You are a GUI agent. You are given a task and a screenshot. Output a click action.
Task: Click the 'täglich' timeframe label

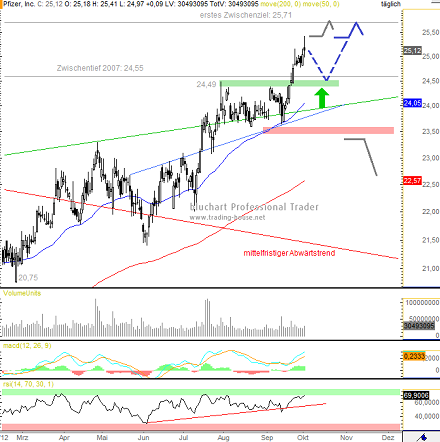(391, 4)
